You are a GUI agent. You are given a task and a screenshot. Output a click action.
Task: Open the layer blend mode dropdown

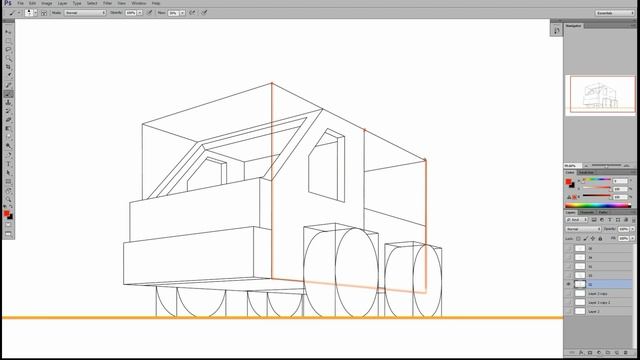point(582,229)
